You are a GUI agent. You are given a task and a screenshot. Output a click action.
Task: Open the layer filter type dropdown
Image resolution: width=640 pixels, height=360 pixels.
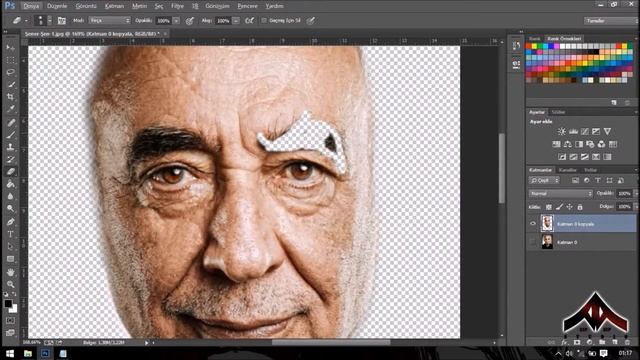pyautogui.click(x=544, y=180)
